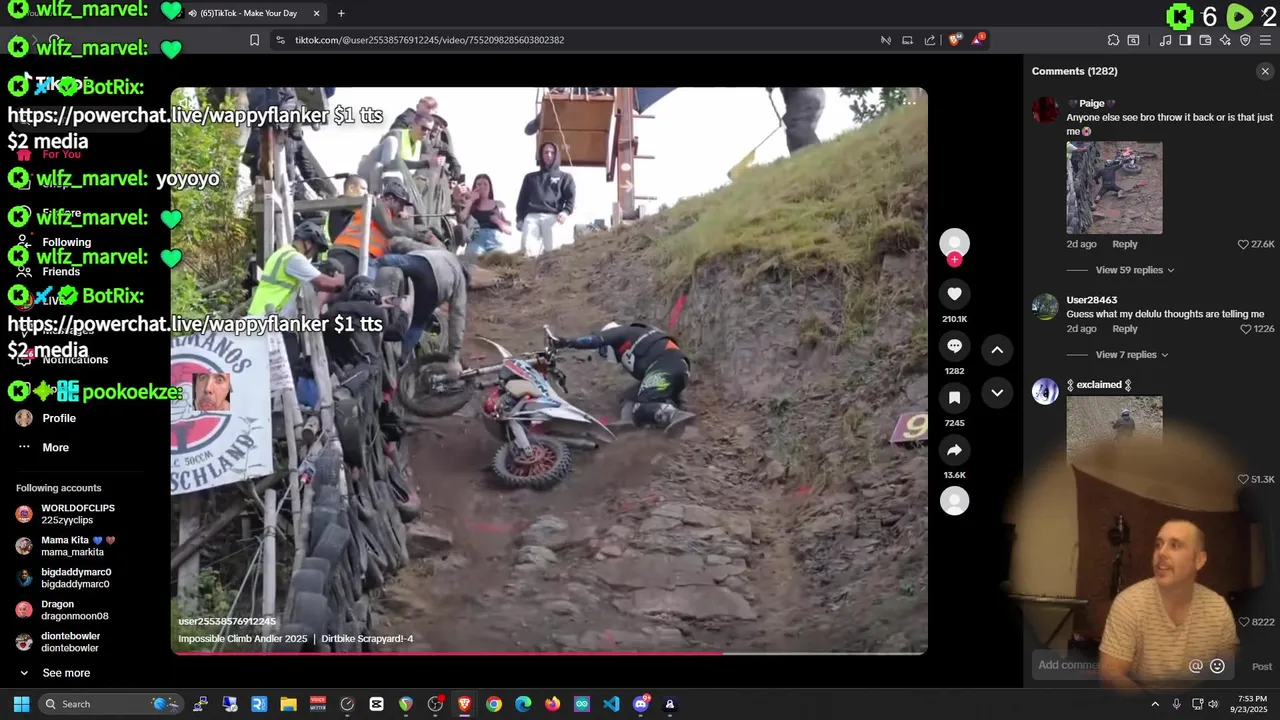Viewport: 1280px width, 720px height.
Task: View Paige's comment image attachment
Action: click(1114, 188)
